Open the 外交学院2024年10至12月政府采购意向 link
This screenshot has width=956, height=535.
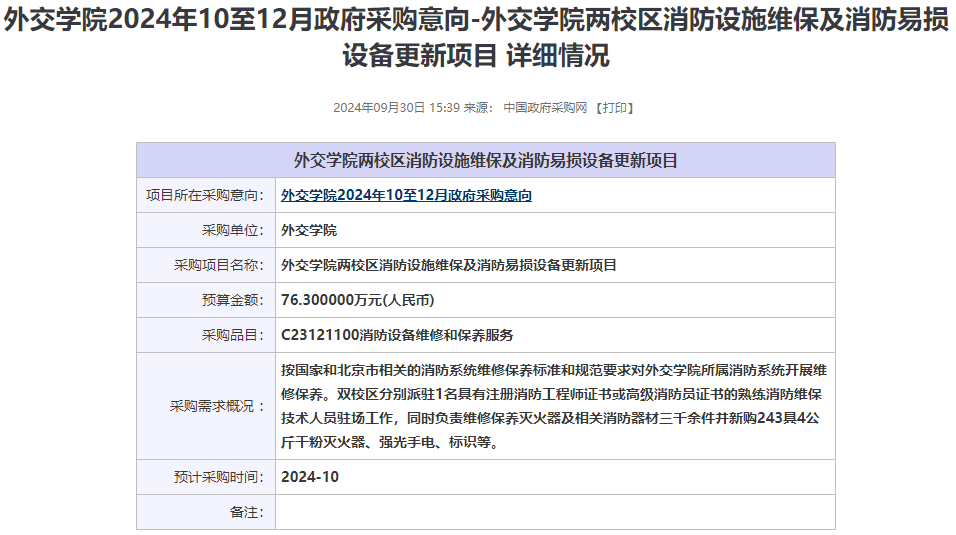406,196
